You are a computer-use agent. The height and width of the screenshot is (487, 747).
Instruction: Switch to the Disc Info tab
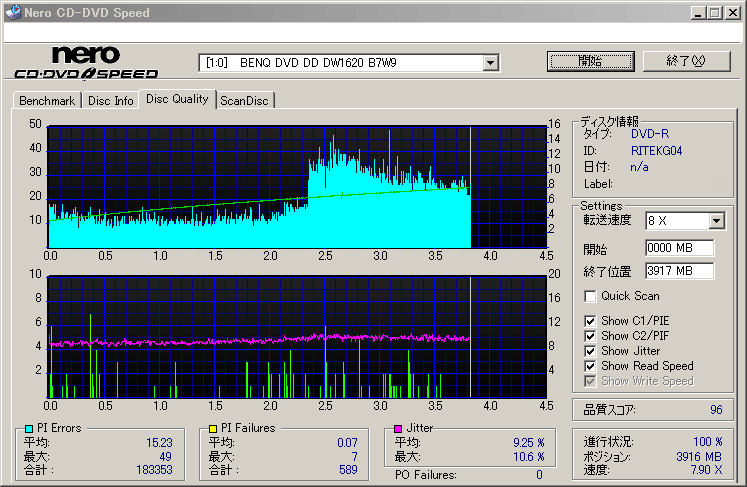click(x=111, y=101)
